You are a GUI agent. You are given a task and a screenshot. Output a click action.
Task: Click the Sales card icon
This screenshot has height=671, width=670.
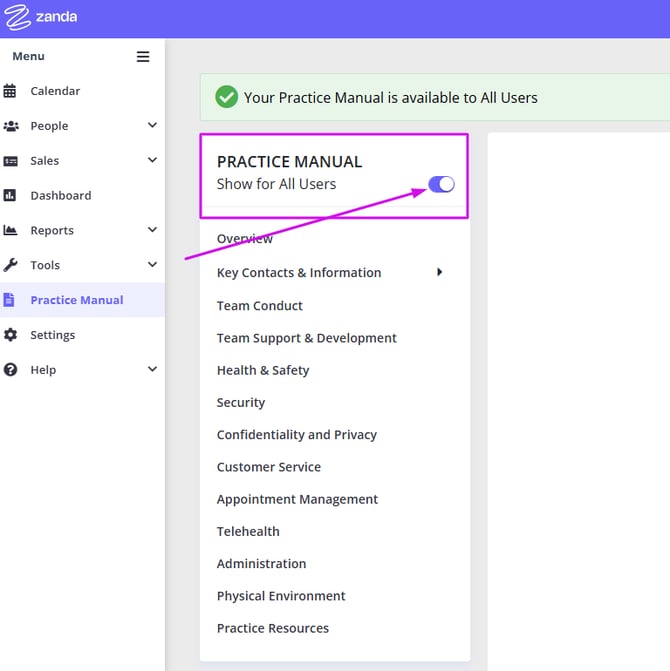click(11, 161)
